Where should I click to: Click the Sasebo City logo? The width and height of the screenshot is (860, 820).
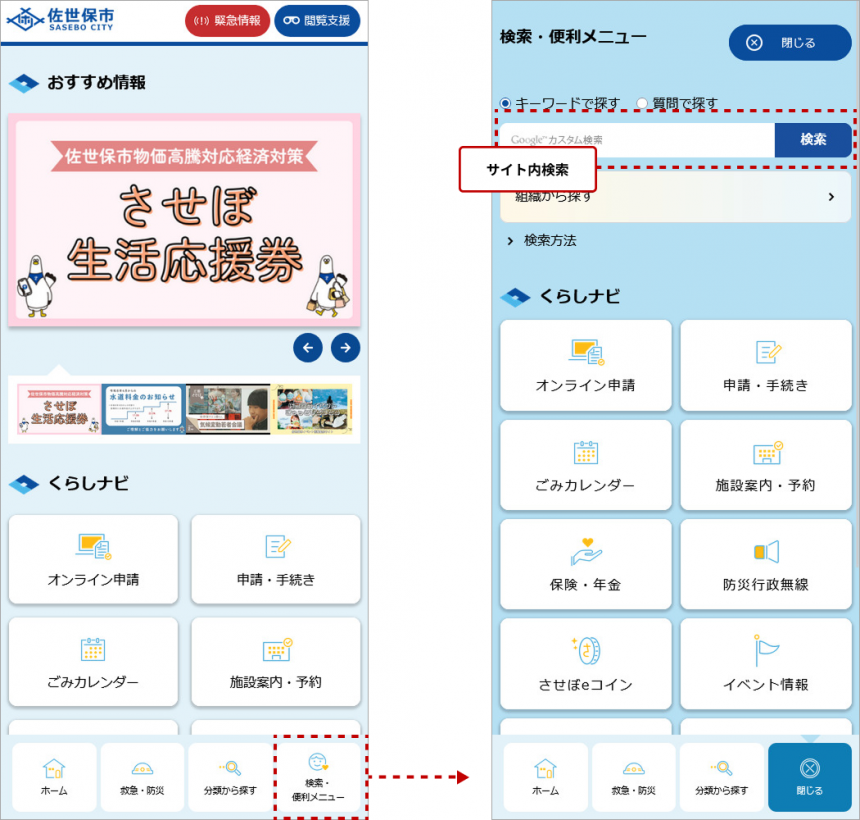[62, 20]
